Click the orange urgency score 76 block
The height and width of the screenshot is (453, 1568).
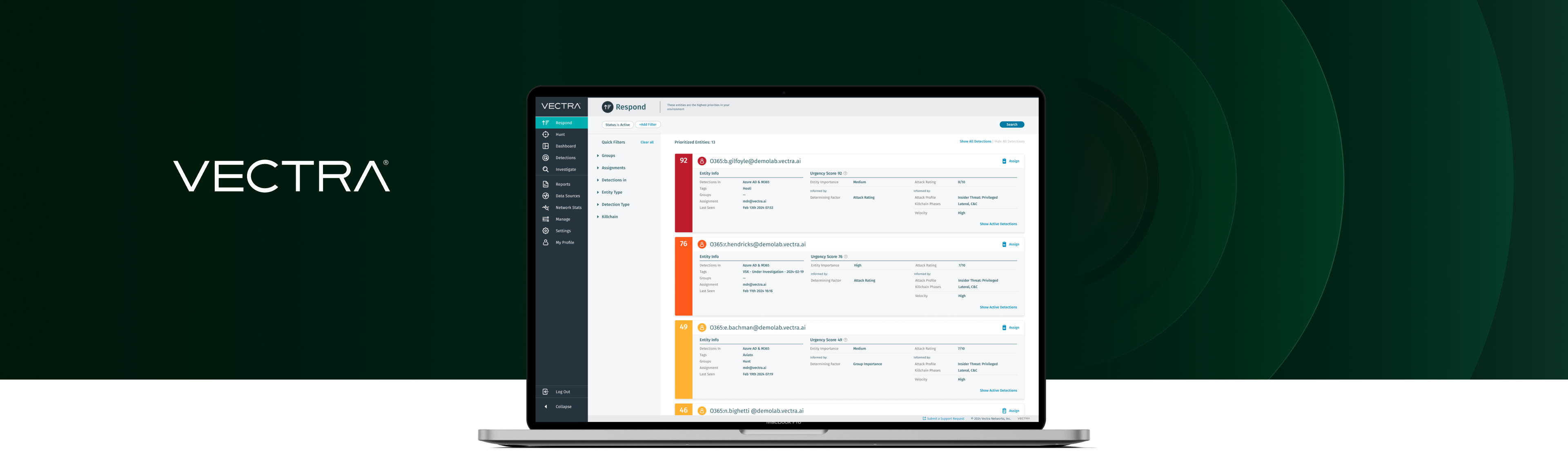(x=684, y=276)
